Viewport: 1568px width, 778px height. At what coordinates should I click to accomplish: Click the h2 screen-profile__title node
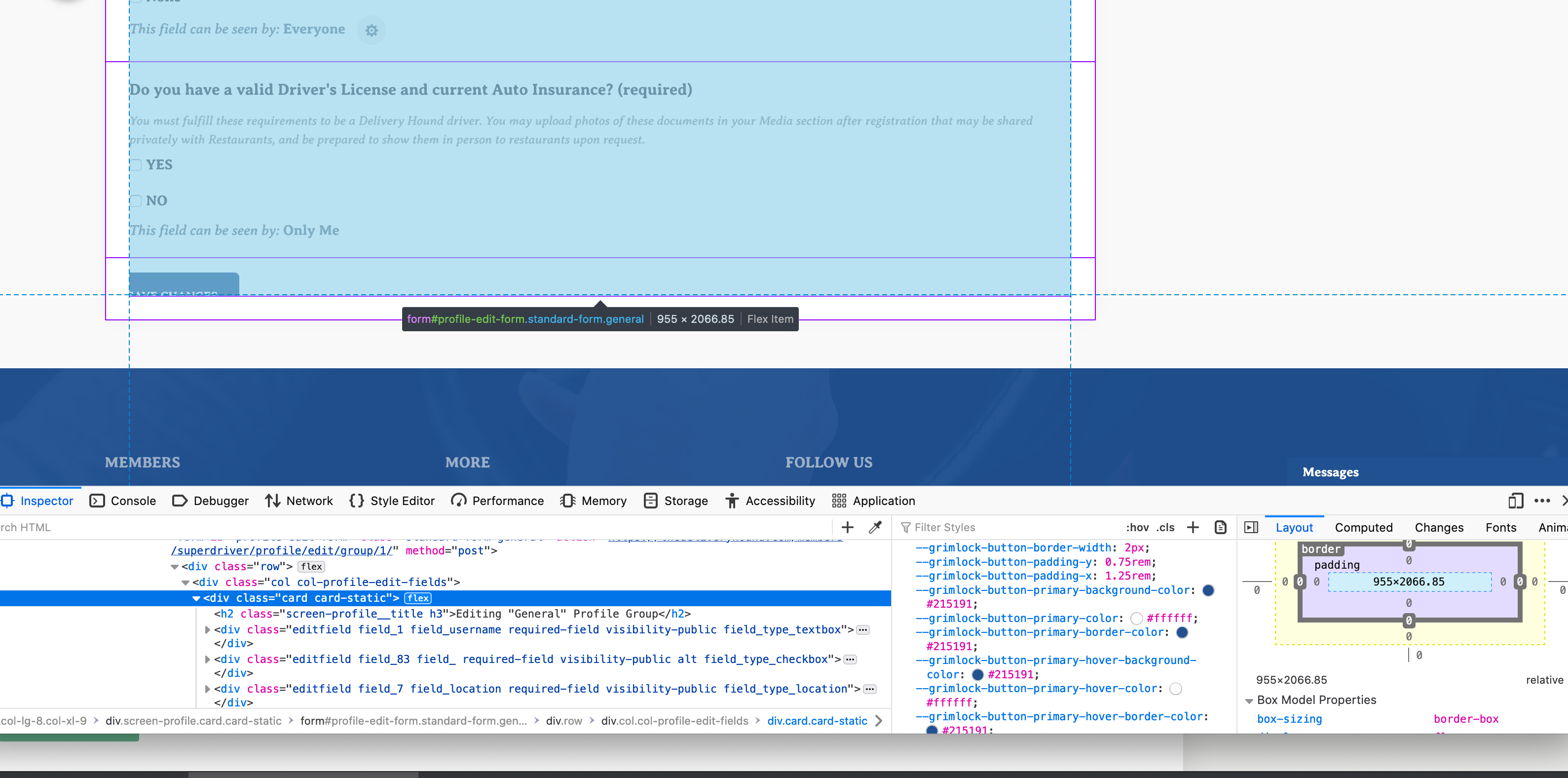click(x=451, y=614)
